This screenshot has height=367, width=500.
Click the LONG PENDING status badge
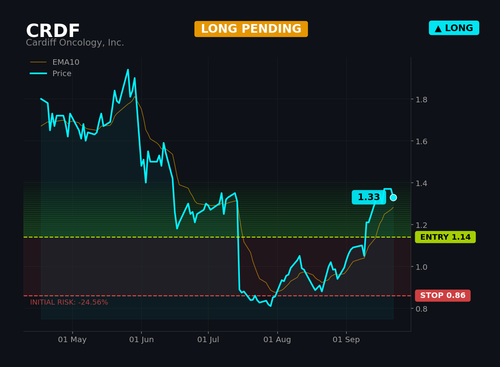coord(251,29)
